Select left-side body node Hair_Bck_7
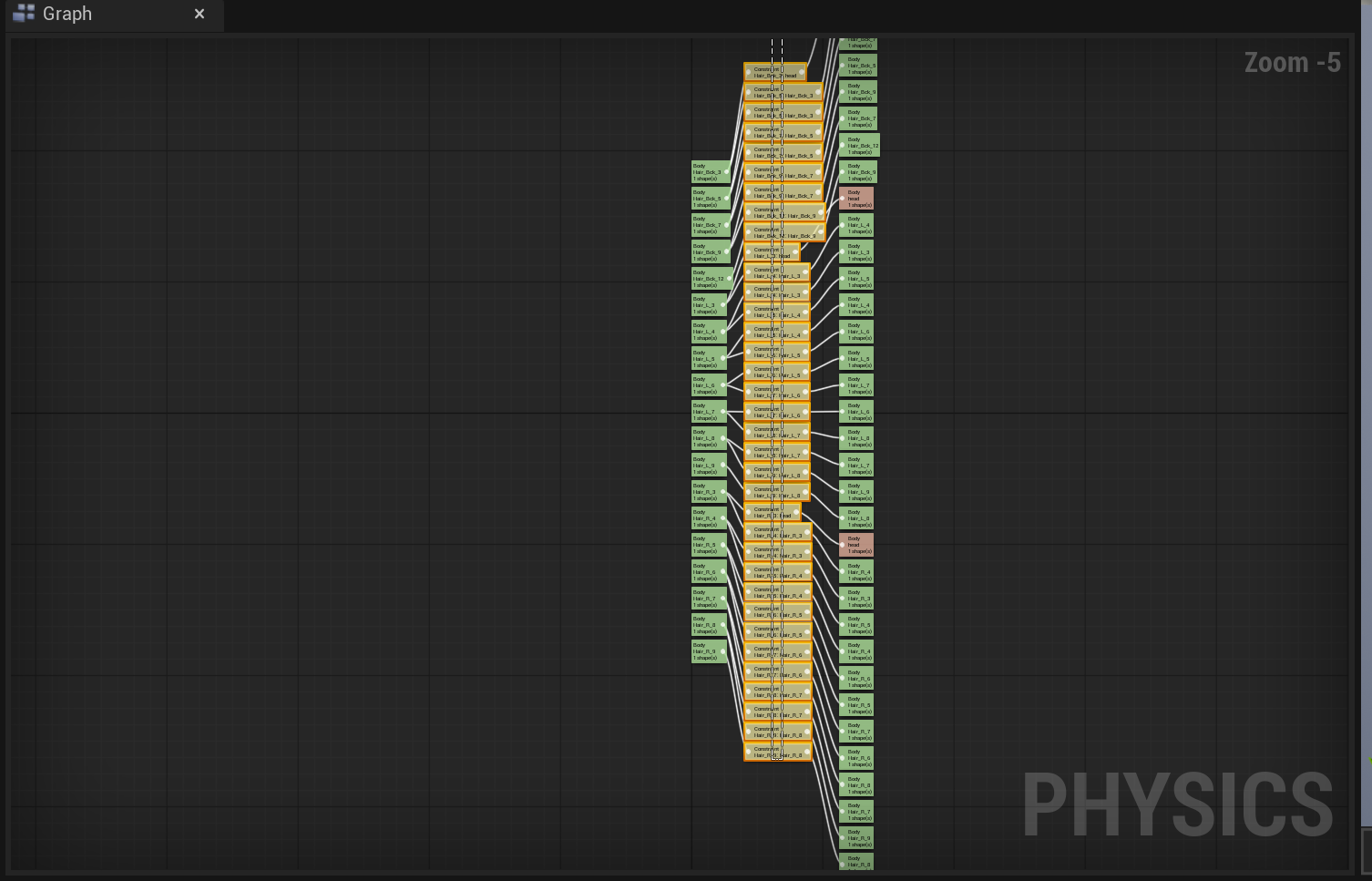Image resolution: width=1372 pixels, height=881 pixels. (x=711, y=225)
